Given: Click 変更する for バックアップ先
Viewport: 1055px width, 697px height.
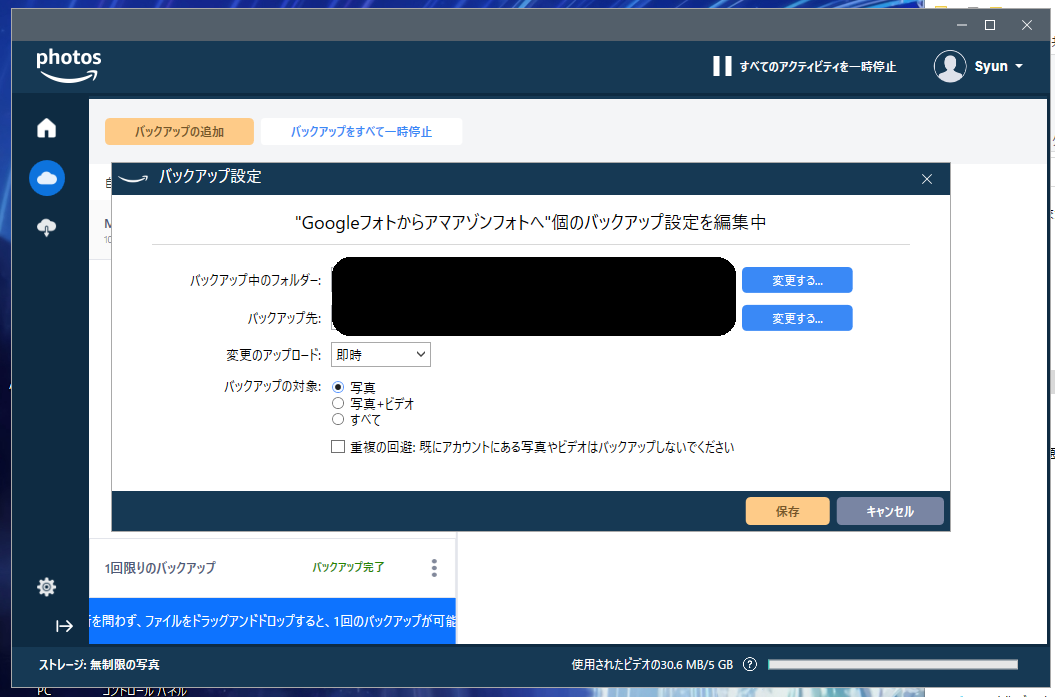Looking at the screenshot, I should click(797, 318).
